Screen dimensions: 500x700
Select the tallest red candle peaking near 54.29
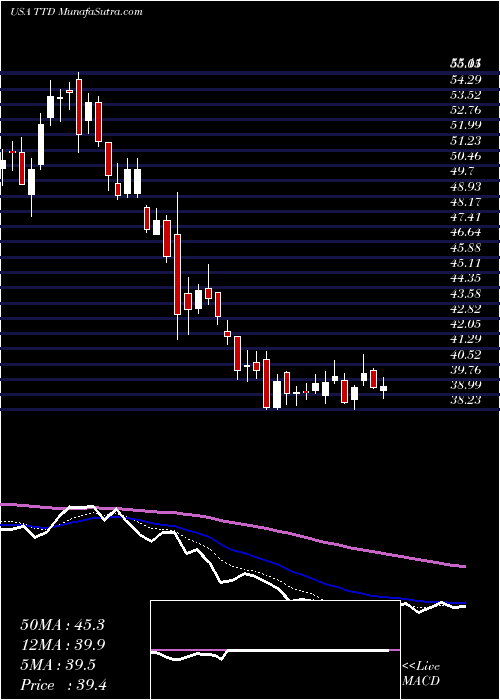[x=79, y=107]
